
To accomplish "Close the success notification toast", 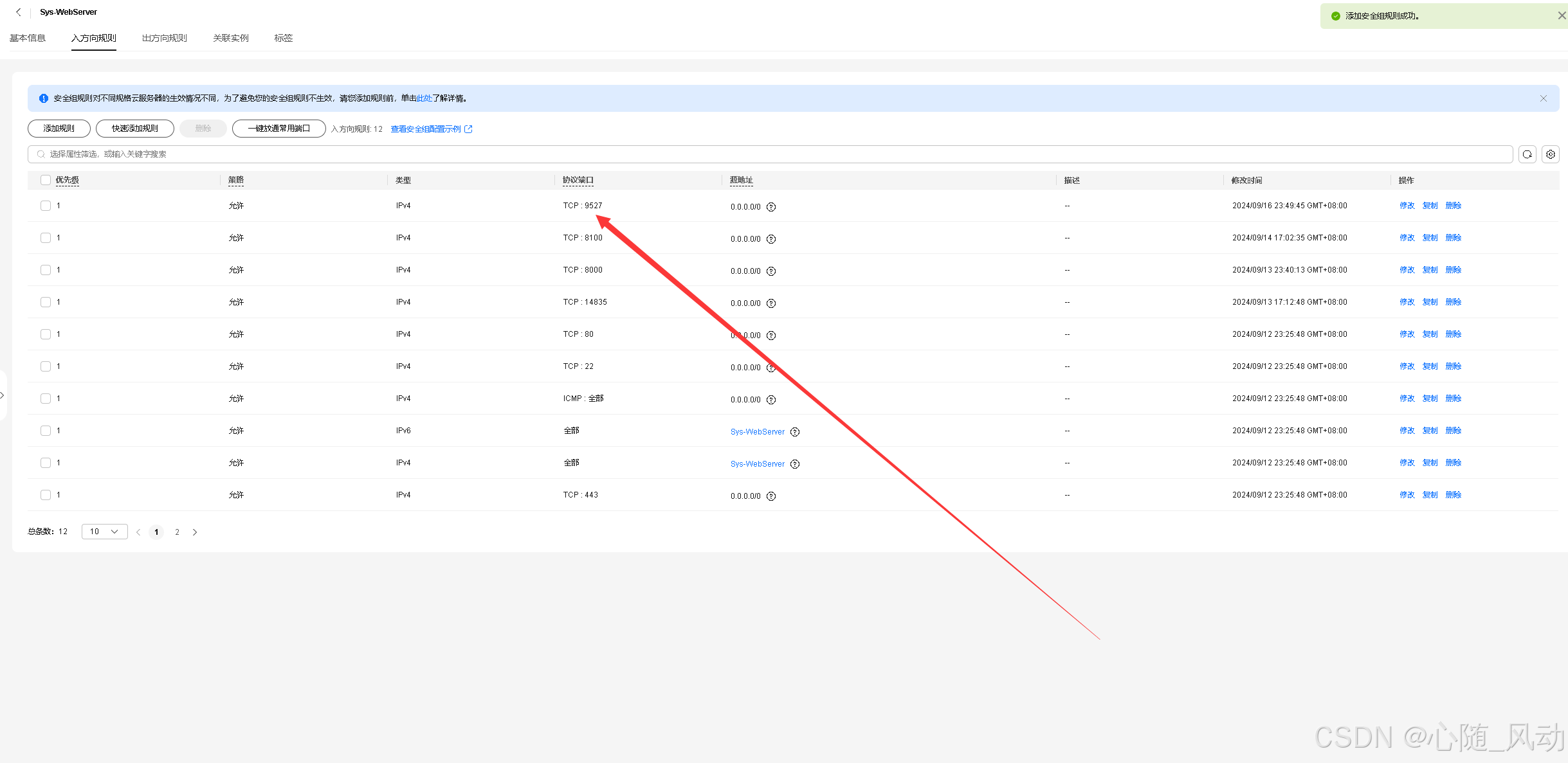I will pyautogui.click(x=1561, y=15).
